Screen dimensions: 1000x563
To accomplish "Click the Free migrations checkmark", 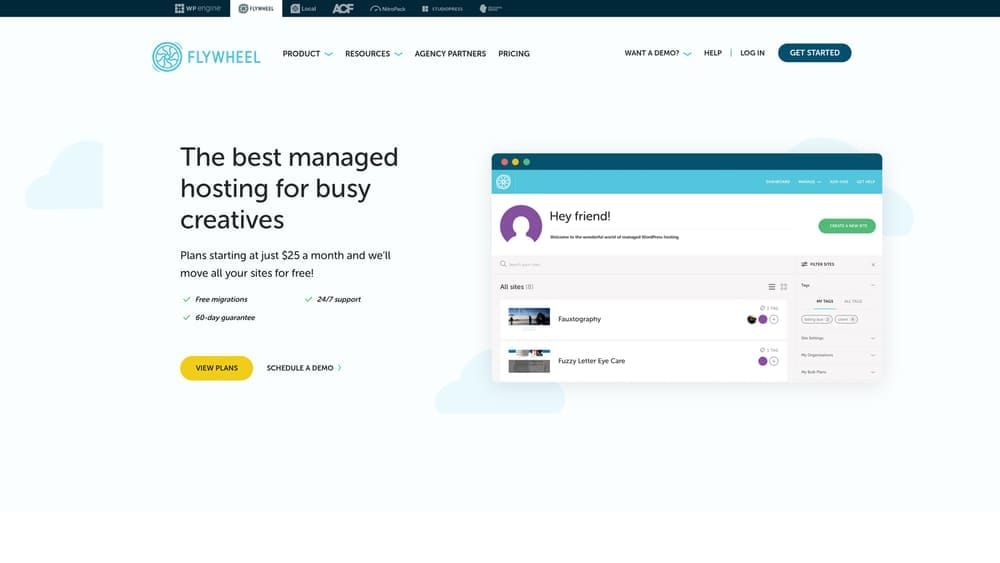I will pyautogui.click(x=186, y=299).
